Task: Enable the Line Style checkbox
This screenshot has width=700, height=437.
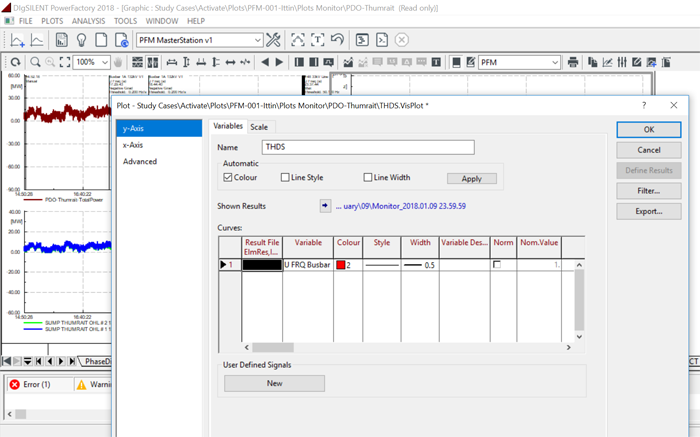Action: [x=285, y=178]
